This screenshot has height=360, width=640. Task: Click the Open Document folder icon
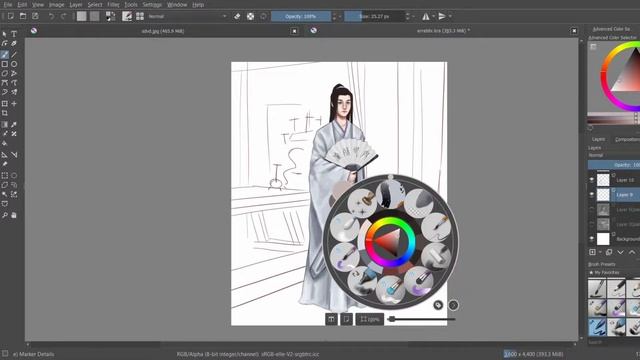[x=23, y=16]
